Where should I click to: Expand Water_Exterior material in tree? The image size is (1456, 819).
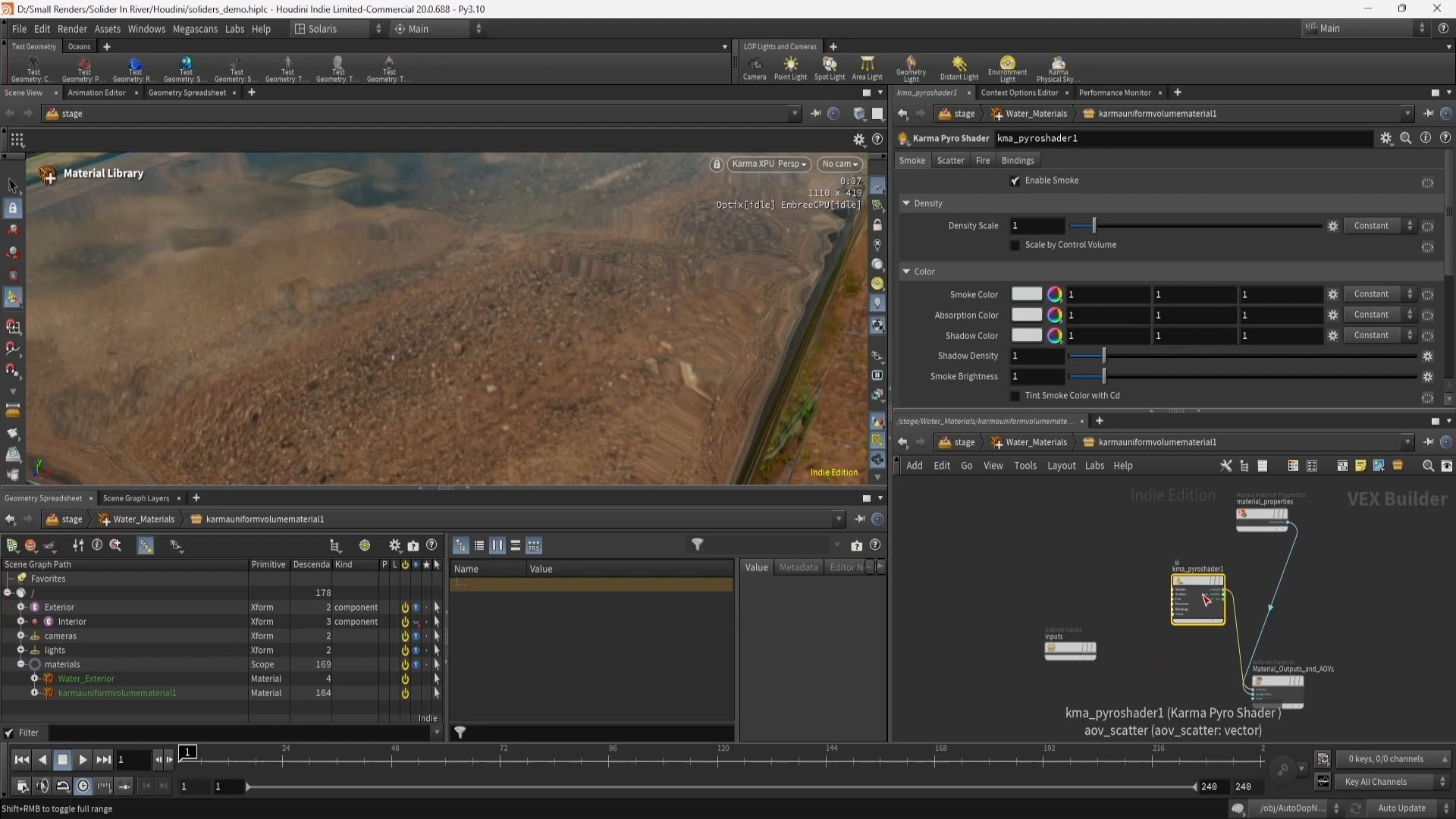34,679
